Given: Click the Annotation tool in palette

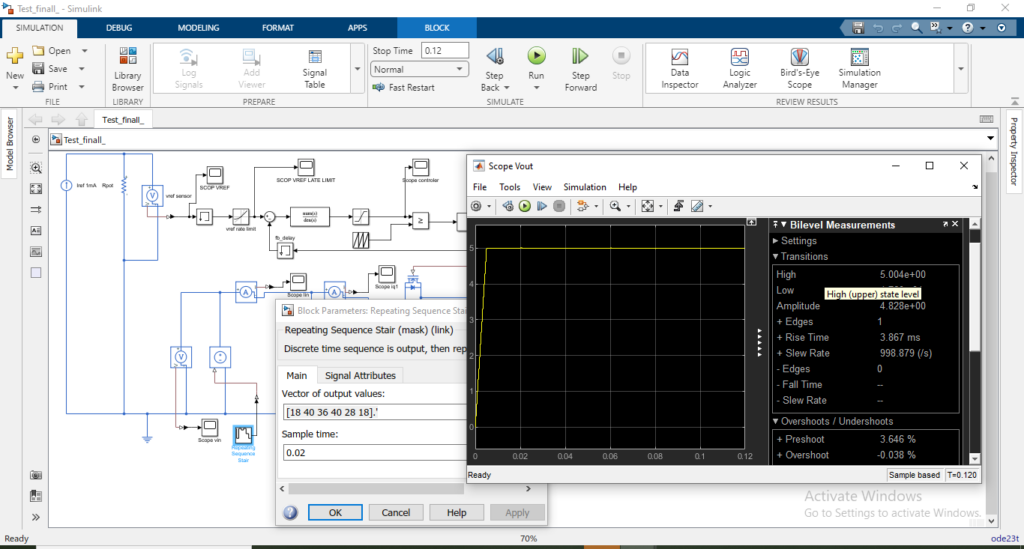Looking at the screenshot, I should [36, 230].
